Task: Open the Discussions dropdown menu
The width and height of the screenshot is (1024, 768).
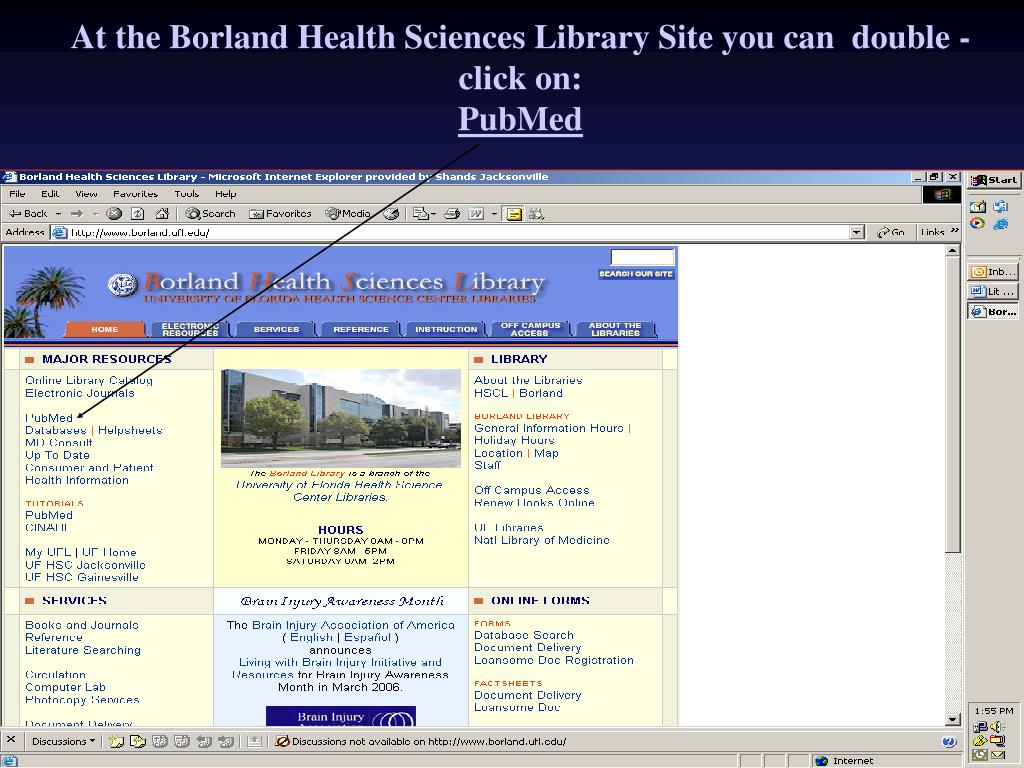Action: coord(63,741)
